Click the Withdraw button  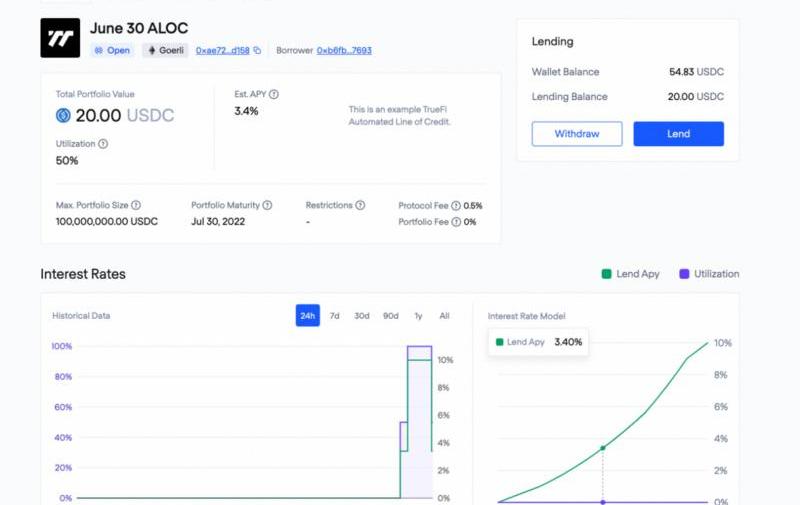tap(576, 134)
